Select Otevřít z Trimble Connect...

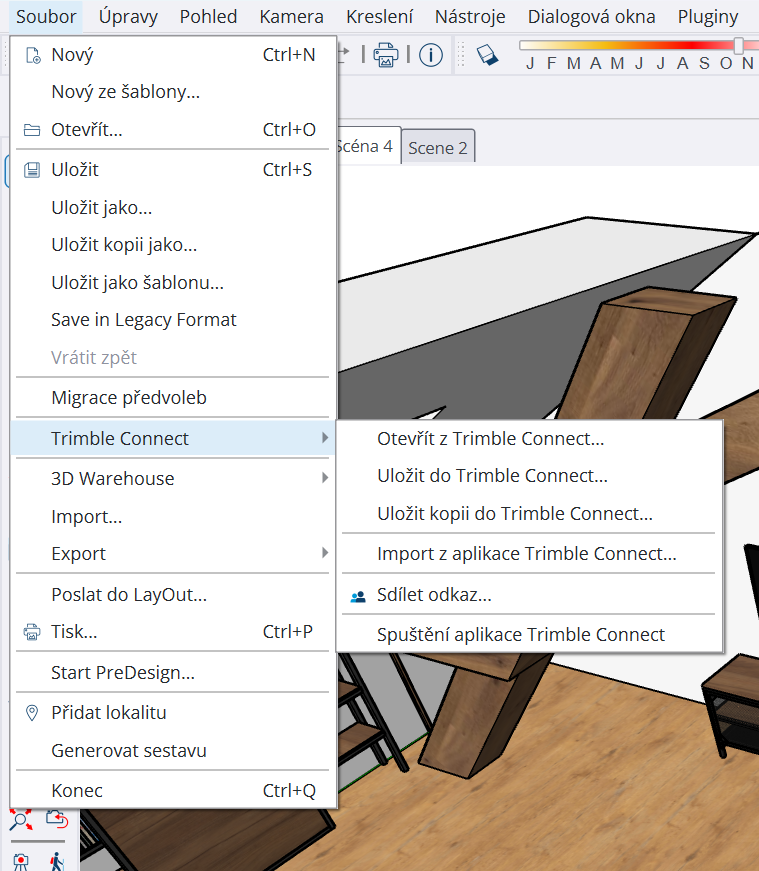point(490,438)
